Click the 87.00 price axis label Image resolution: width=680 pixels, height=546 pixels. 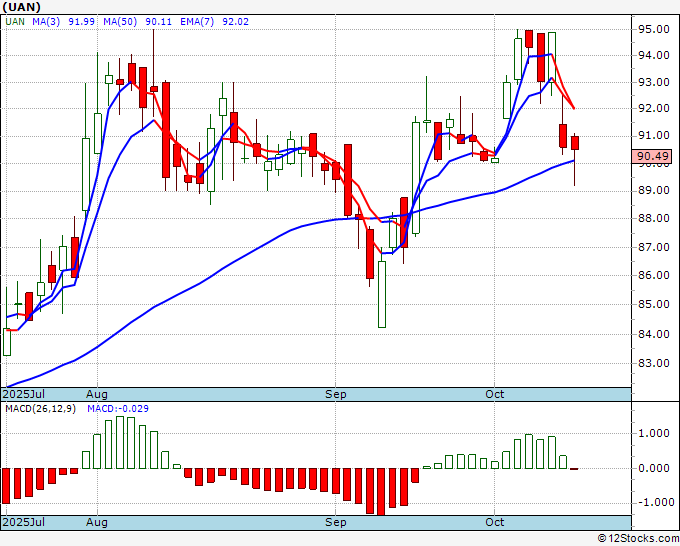pos(654,247)
